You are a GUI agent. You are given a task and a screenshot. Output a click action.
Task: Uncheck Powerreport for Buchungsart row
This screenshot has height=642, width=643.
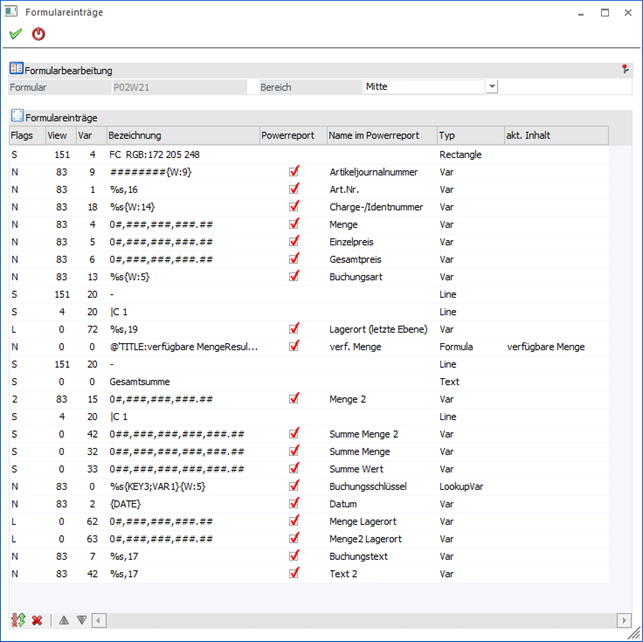(294, 276)
